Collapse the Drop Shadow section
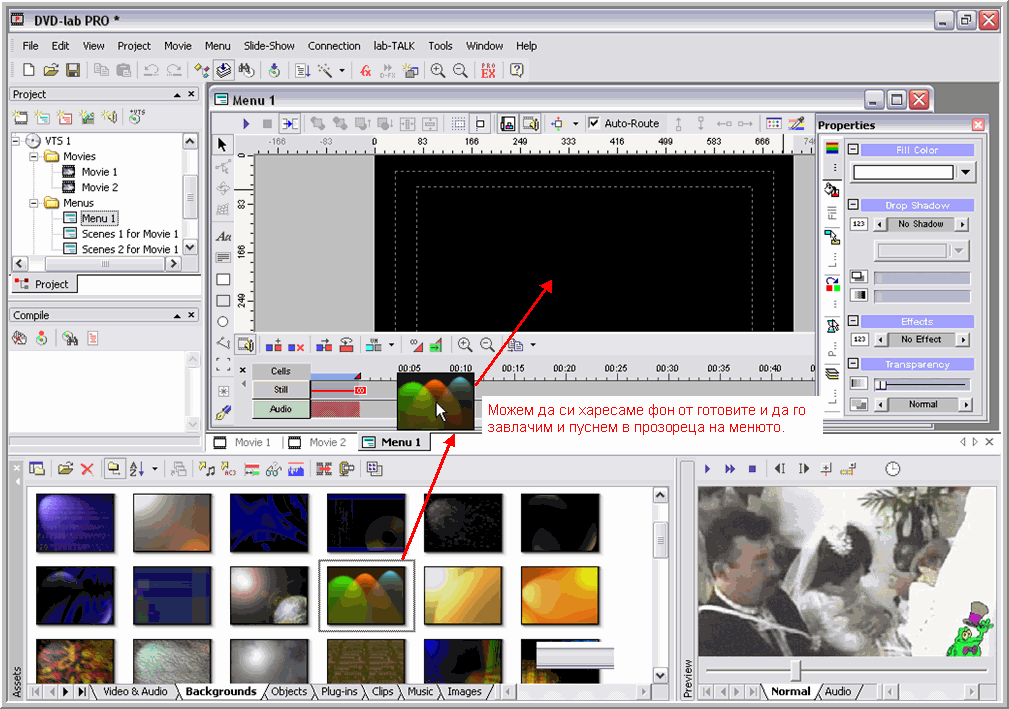This screenshot has height=709, width=1009. pos(853,205)
